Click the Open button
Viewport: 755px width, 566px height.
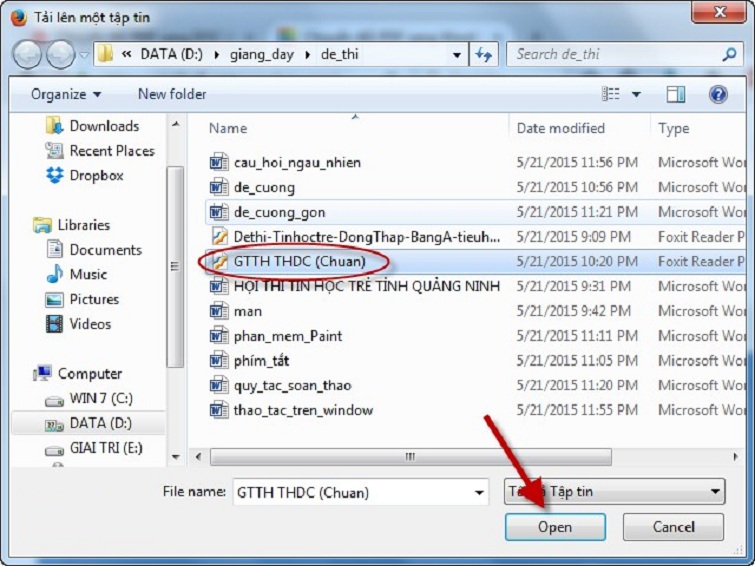pyautogui.click(x=555, y=527)
